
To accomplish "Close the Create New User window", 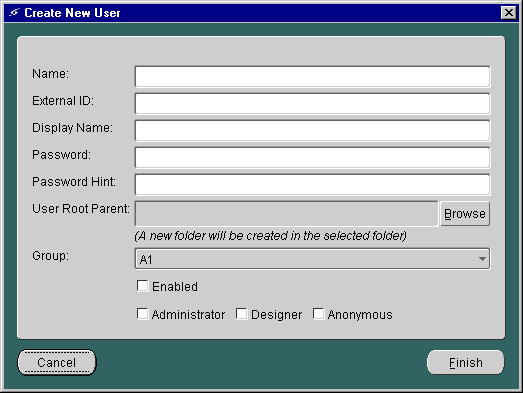I will click(509, 13).
